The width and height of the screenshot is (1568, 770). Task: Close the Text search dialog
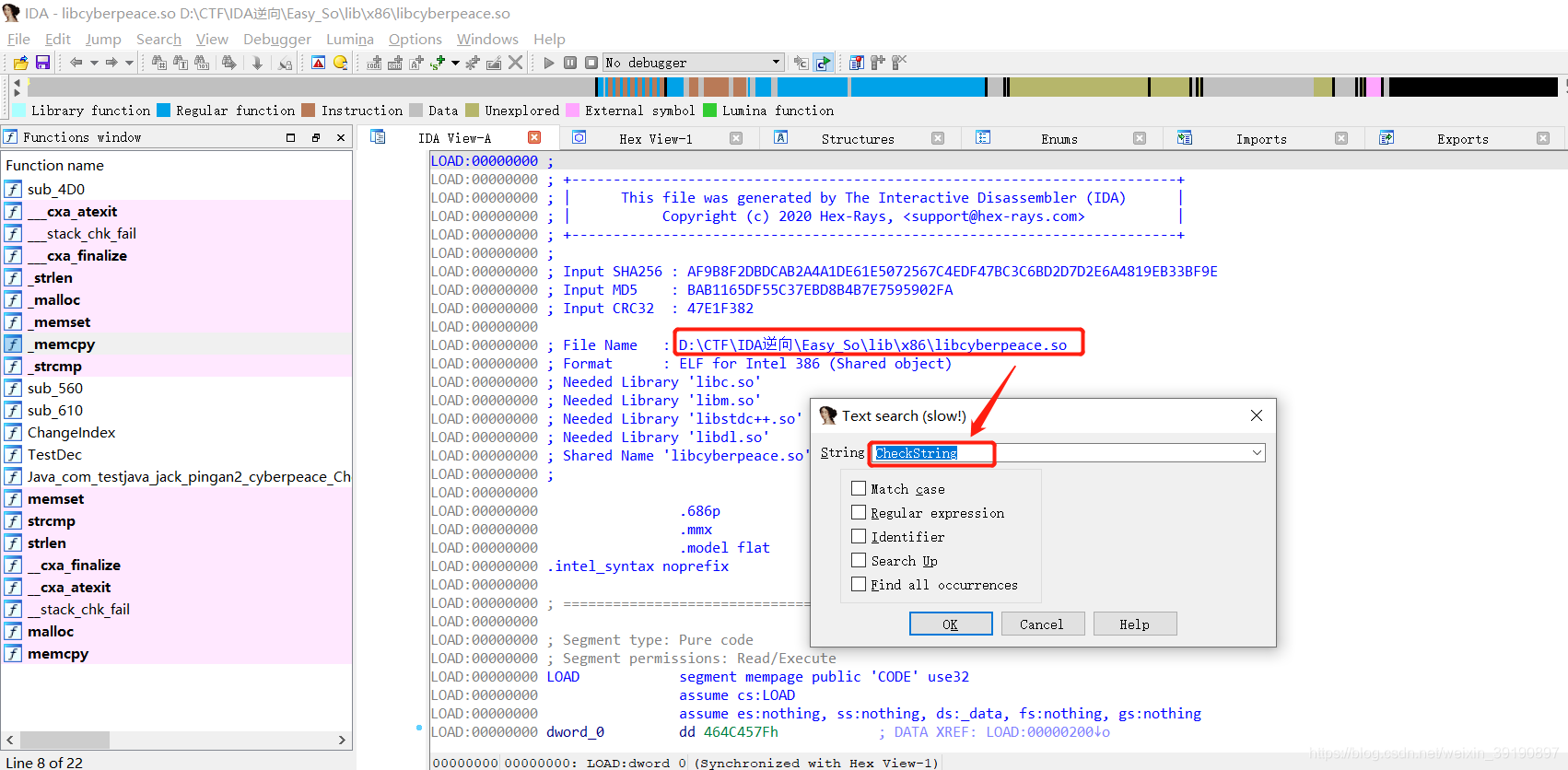pyautogui.click(x=1257, y=415)
